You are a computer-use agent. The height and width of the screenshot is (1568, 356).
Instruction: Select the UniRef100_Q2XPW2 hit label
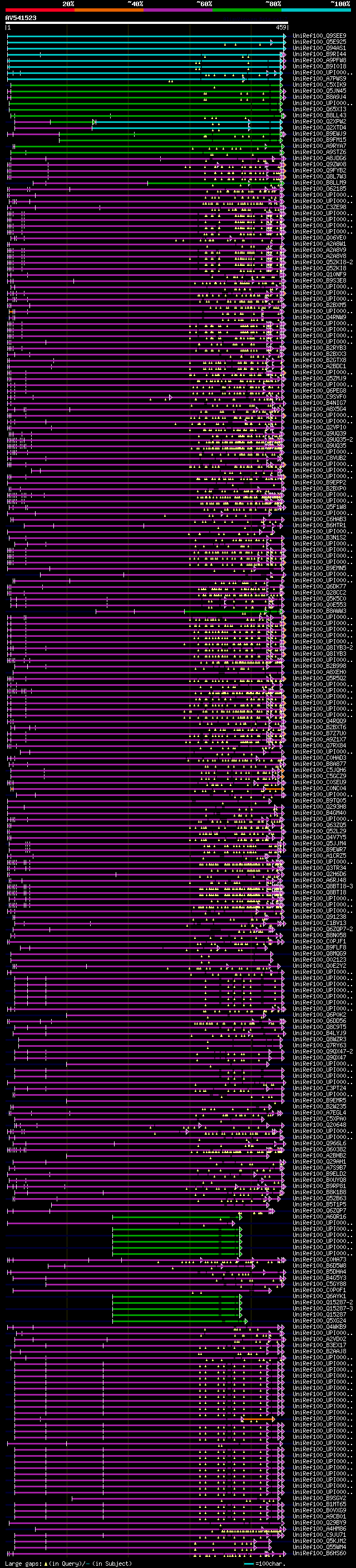point(319,122)
